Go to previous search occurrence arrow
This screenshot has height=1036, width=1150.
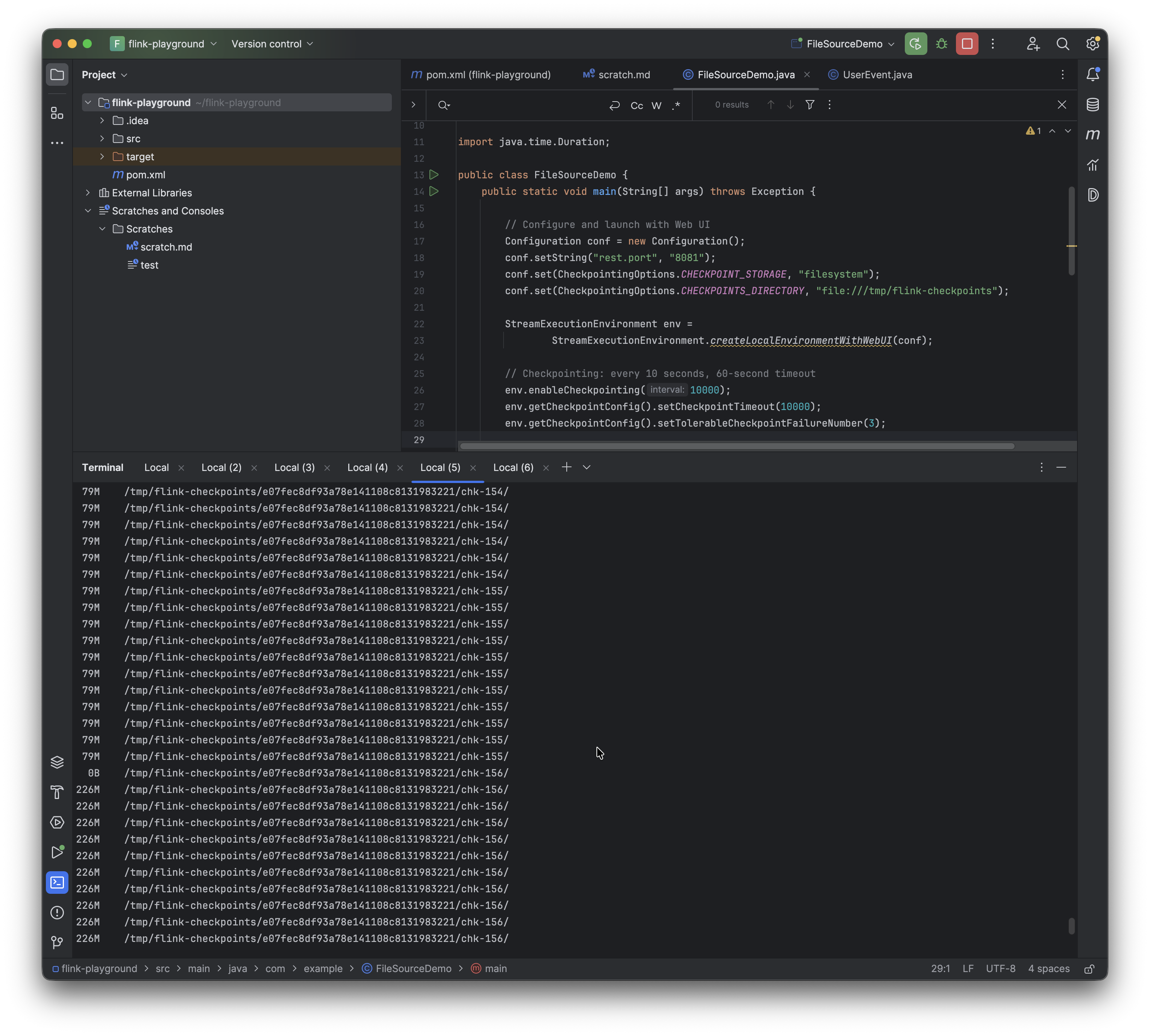coord(771,105)
